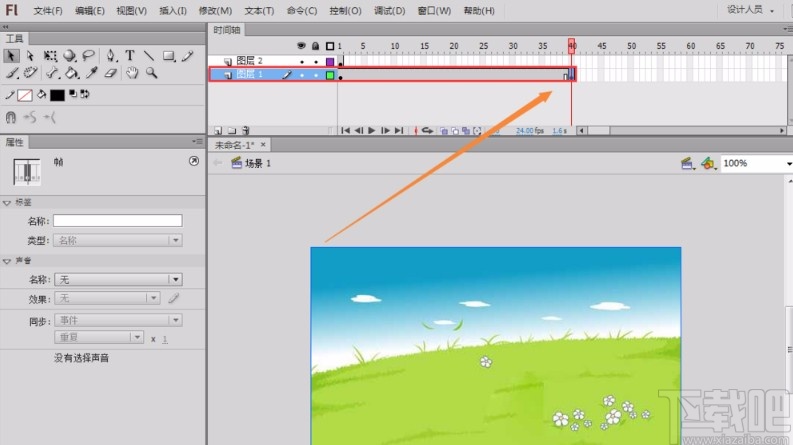The width and height of the screenshot is (793, 445).
Task: Toggle onion skin button
Action: pyautogui.click(x=444, y=130)
